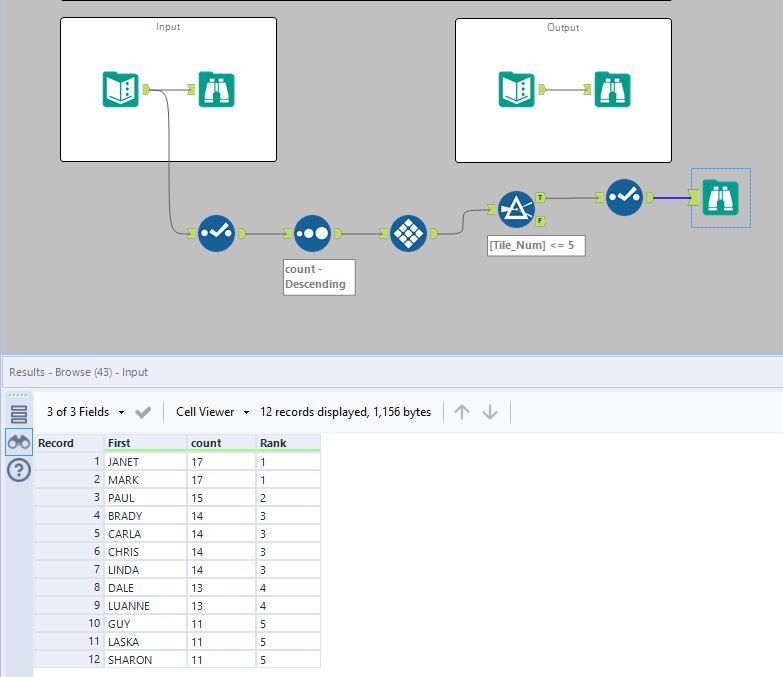
Task: Select the CHRIS cell in row 6
Action: pyautogui.click(x=145, y=552)
